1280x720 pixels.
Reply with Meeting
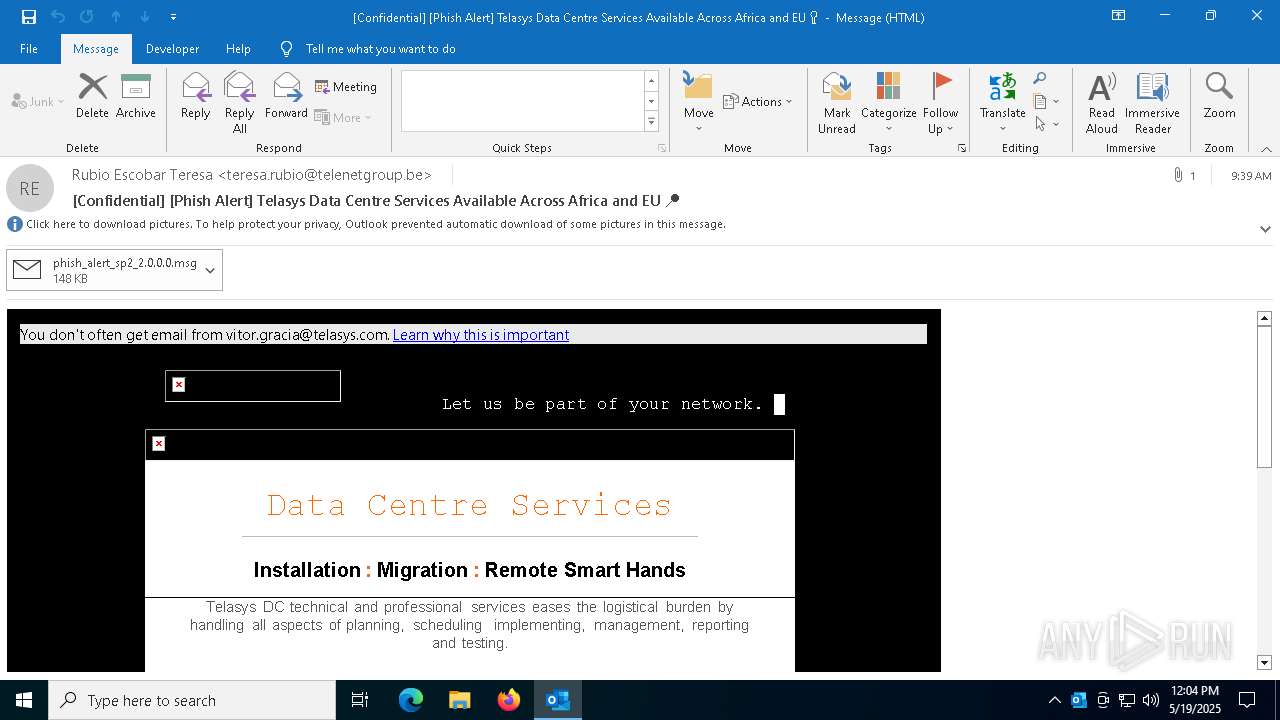pos(346,87)
